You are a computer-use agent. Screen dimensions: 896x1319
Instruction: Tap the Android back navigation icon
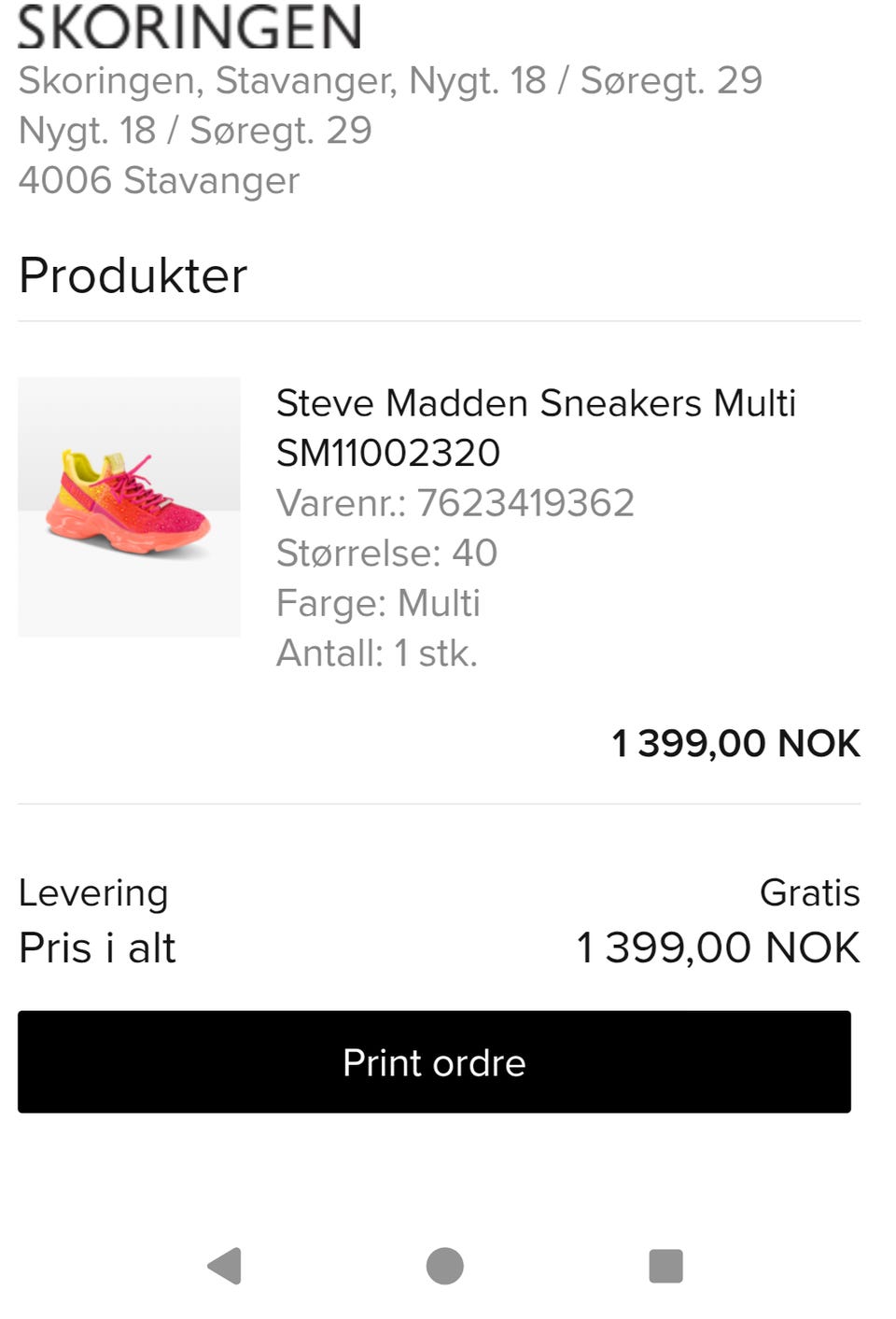pos(225,1266)
